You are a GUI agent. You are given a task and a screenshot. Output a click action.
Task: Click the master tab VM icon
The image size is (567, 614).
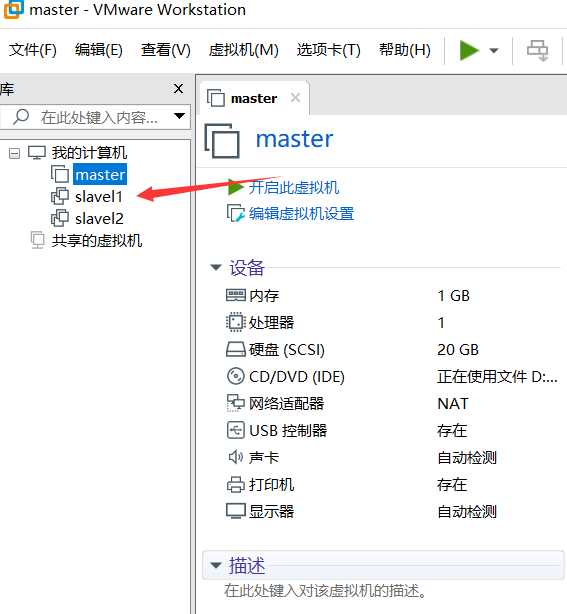[x=216, y=98]
